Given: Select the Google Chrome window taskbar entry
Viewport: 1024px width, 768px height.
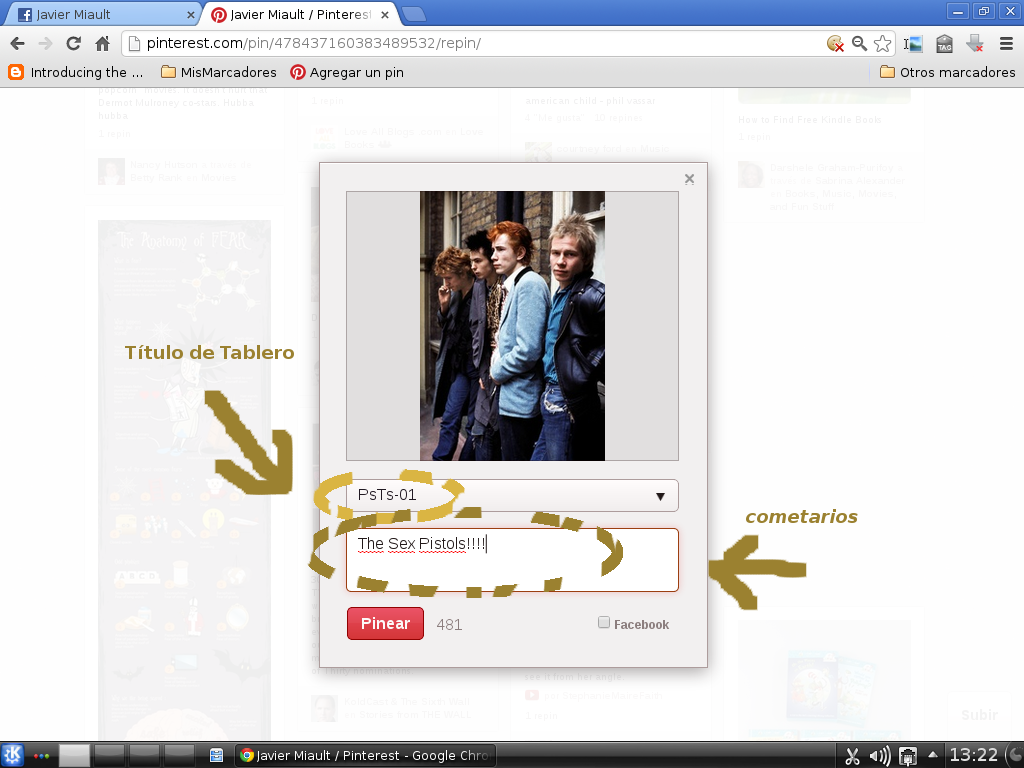Looking at the screenshot, I should [x=365, y=756].
